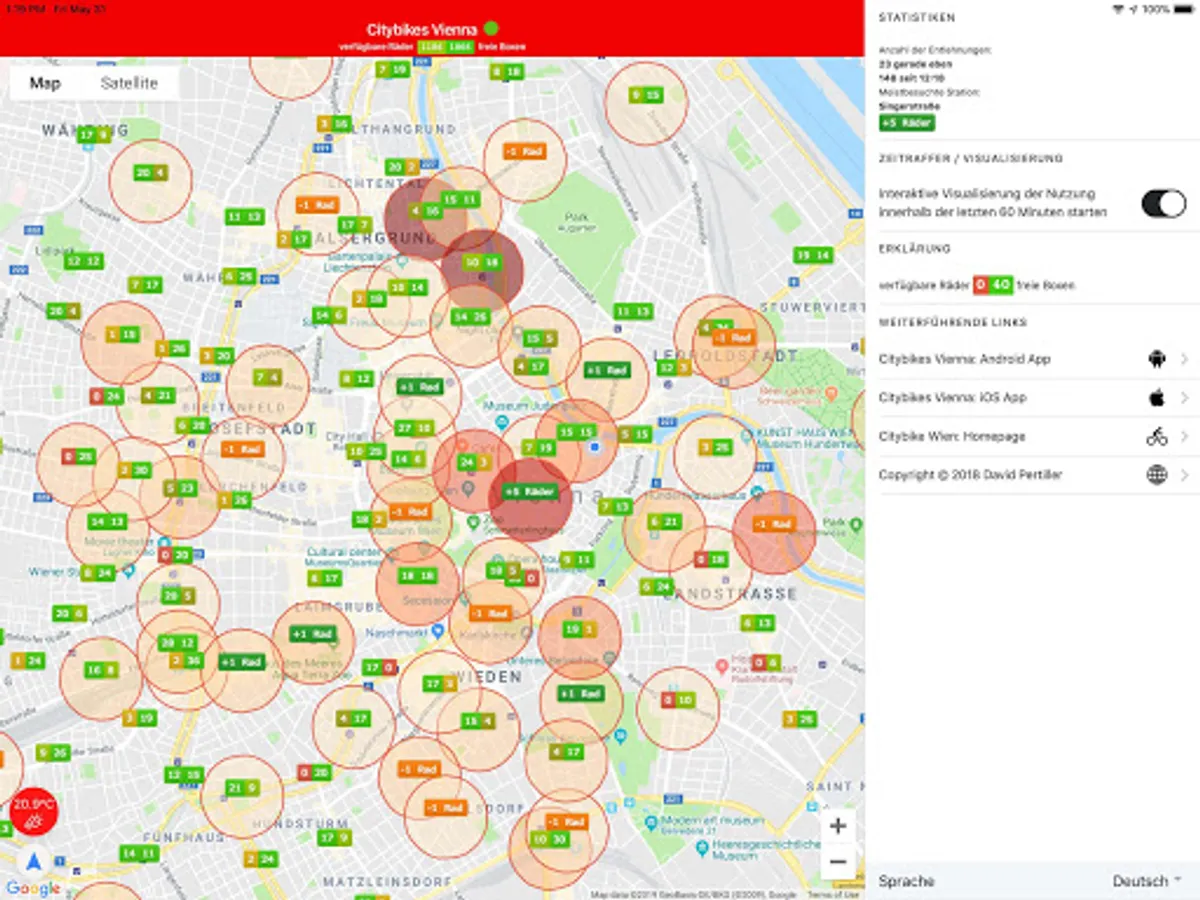Open Citybikes Vienna: Android App link
Image resolution: width=1200 pixels, height=900 pixels.
[1033, 359]
